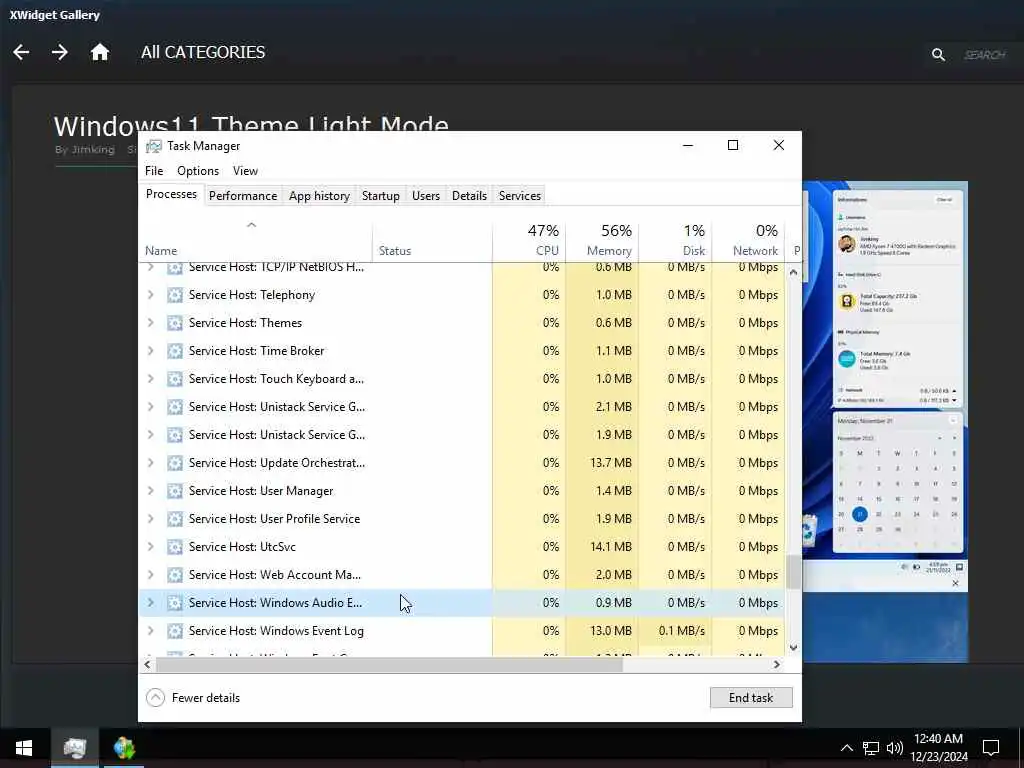This screenshot has width=1024, height=768.
Task: Click the Web Account Manager gear icon
Action: click(174, 575)
